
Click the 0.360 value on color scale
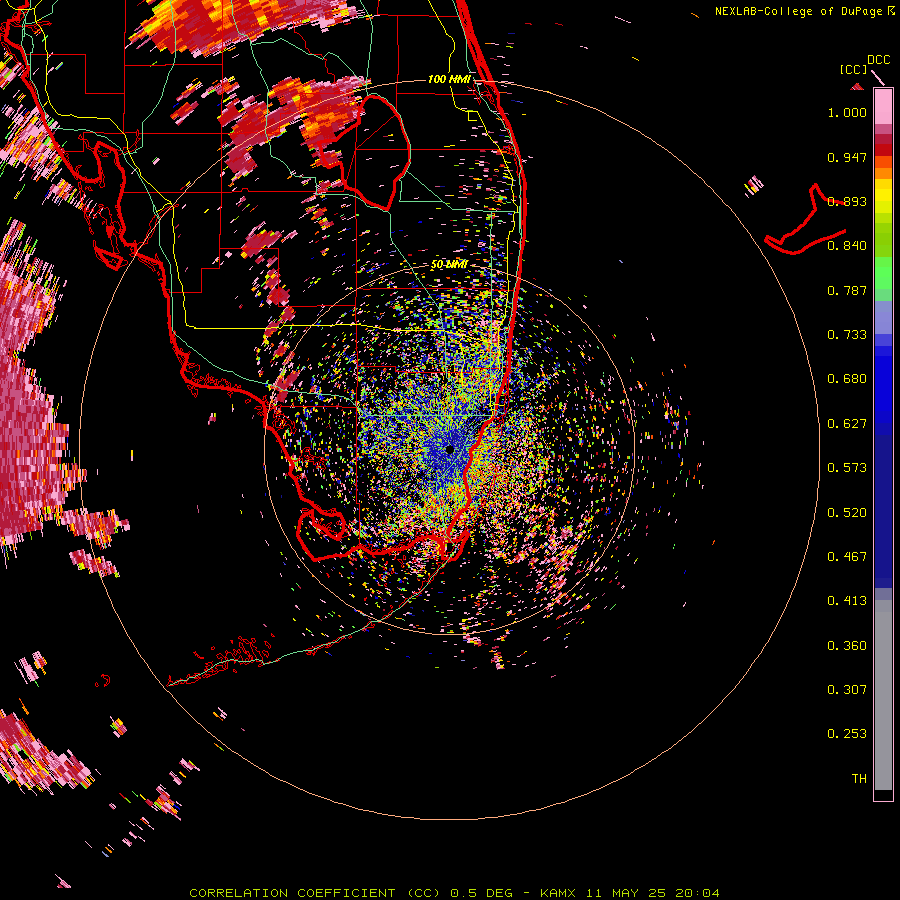point(847,646)
